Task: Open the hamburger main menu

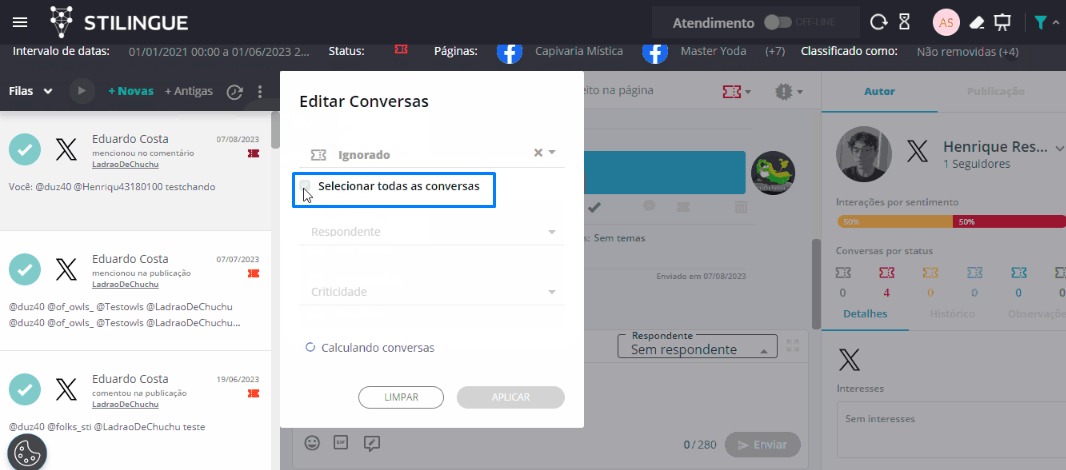Action: 20,21
